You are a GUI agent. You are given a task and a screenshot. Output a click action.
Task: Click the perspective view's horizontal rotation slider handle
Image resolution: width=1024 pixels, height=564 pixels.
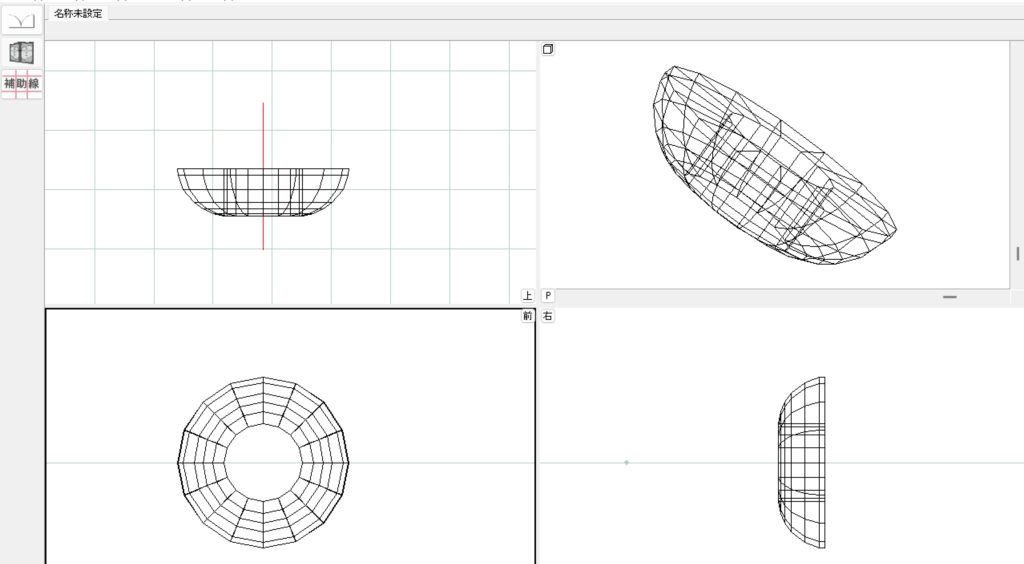[x=949, y=297]
